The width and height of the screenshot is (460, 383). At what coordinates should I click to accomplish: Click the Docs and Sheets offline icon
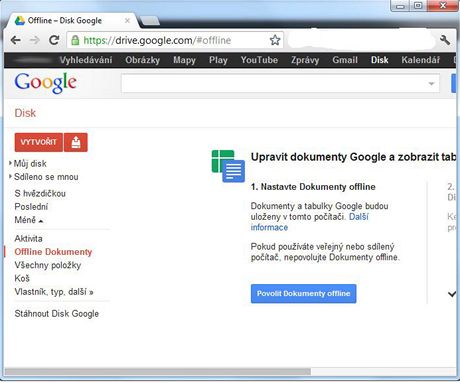[x=228, y=166]
